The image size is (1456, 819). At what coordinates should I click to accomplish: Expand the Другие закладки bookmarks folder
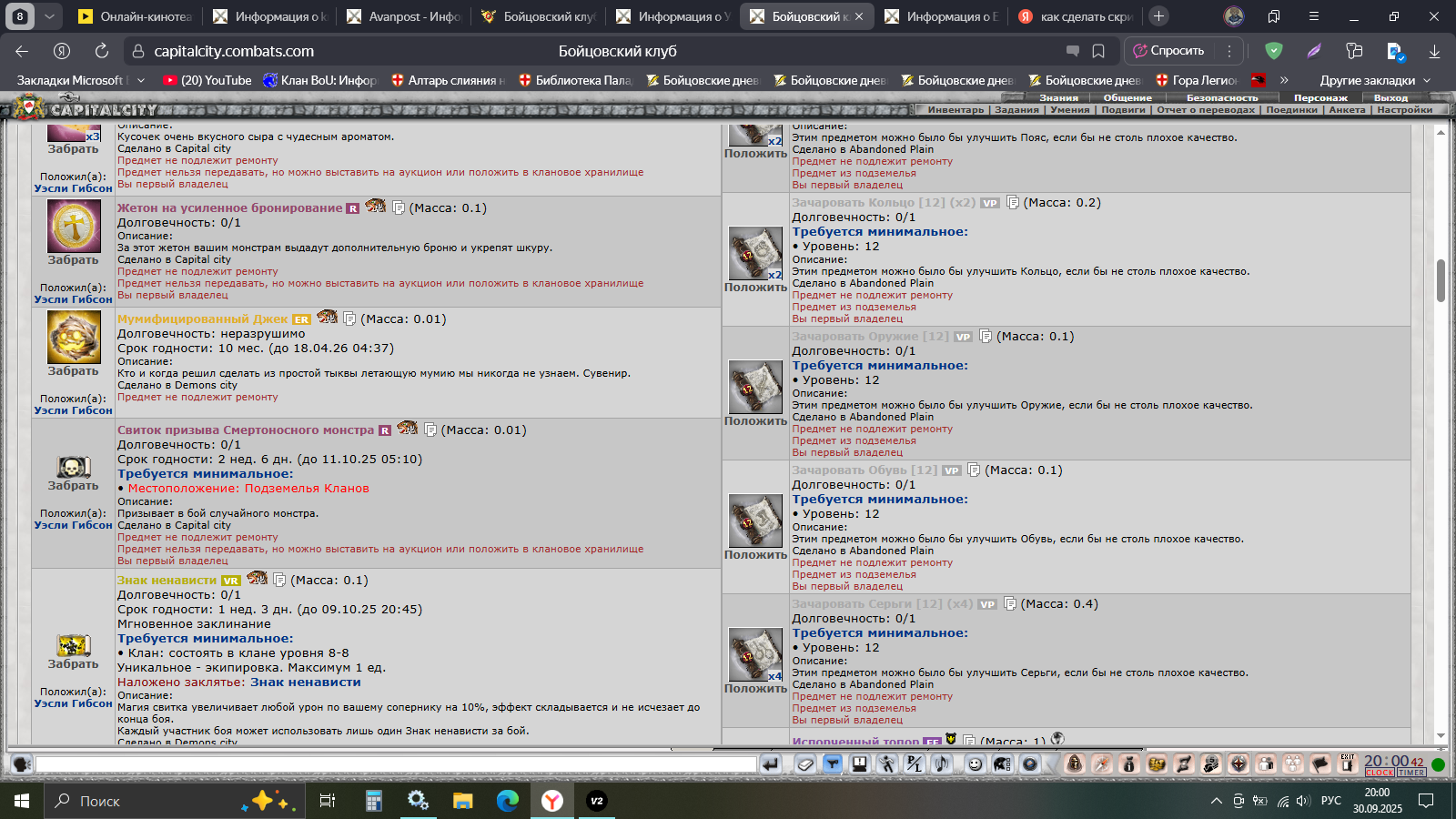1374,80
